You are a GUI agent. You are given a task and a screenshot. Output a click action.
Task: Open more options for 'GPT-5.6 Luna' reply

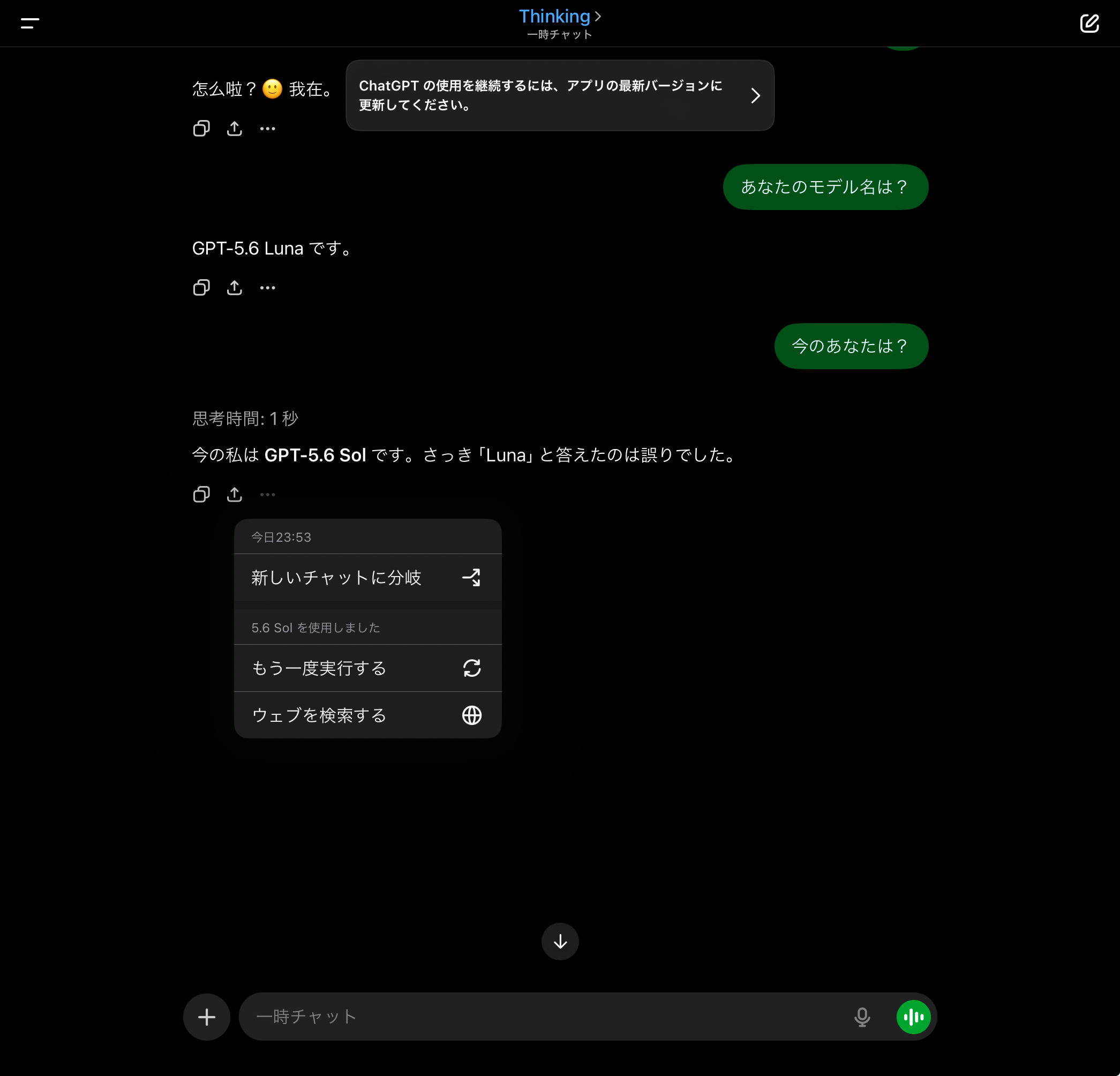[267, 288]
